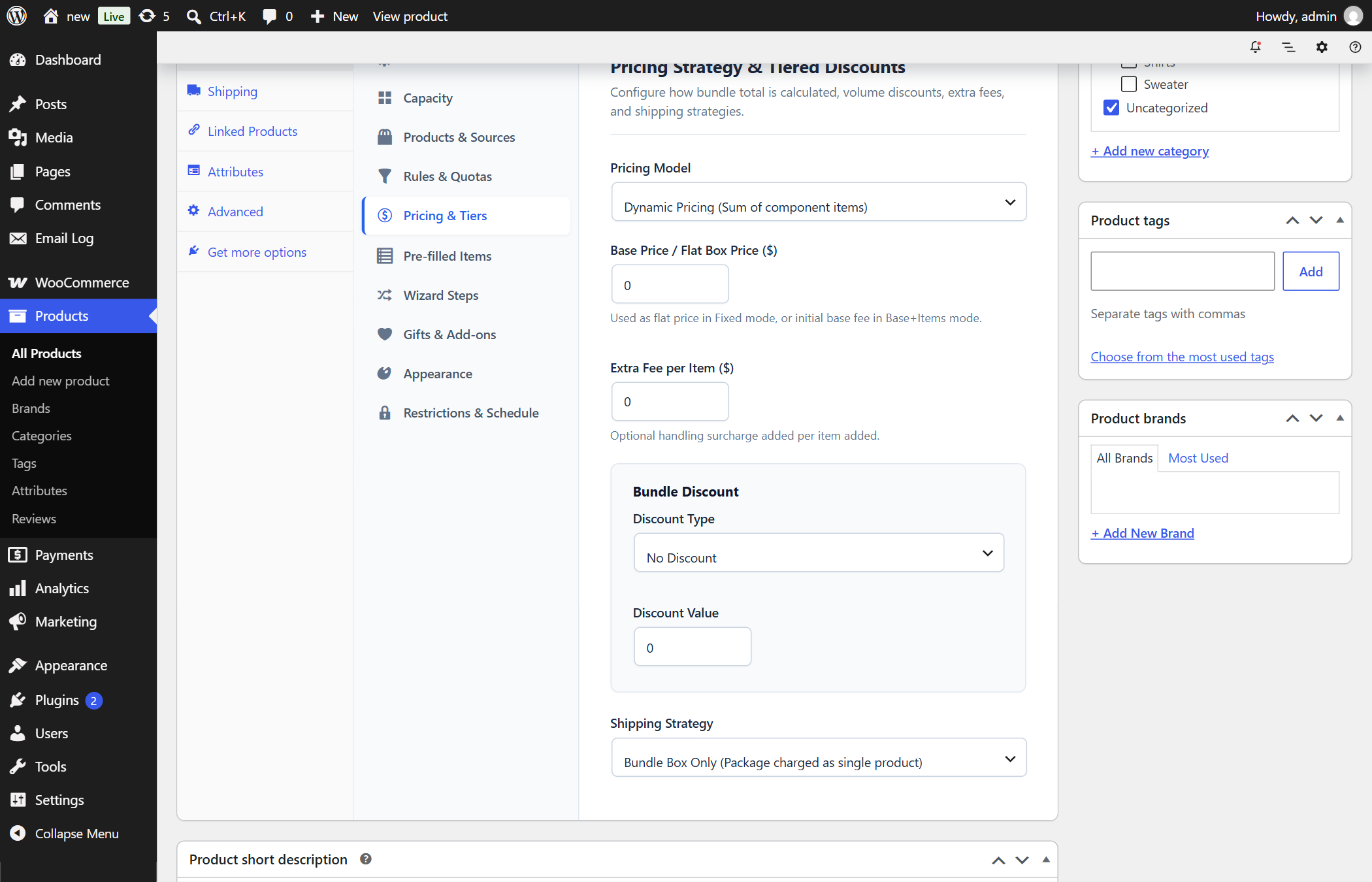1372x882 pixels.
Task: Click the Capacity grid icon
Action: 385,98
